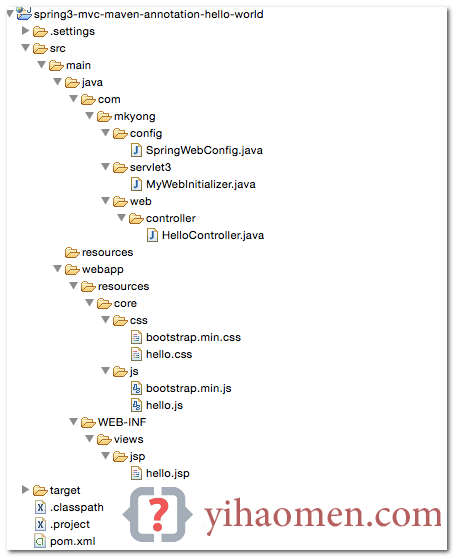454x557 pixels.
Task: Click the project icon for spring3-mvc-maven-annotation-hello-world
Action: point(24,13)
